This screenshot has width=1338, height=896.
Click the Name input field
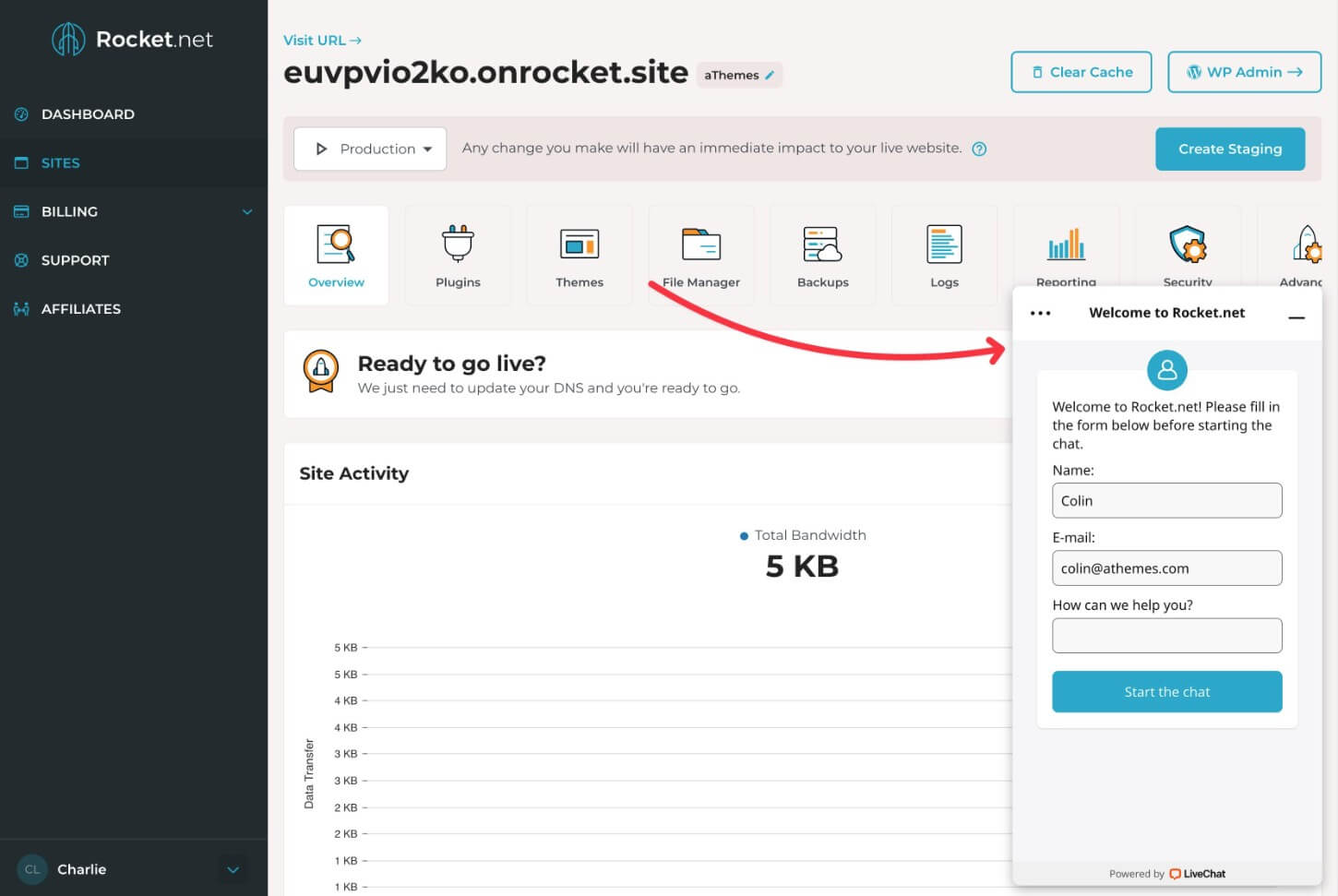pos(1167,501)
